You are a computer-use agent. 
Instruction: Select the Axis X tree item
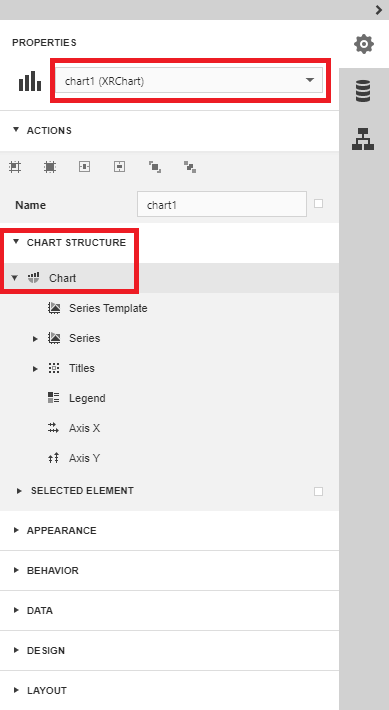click(x=84, y=428)
